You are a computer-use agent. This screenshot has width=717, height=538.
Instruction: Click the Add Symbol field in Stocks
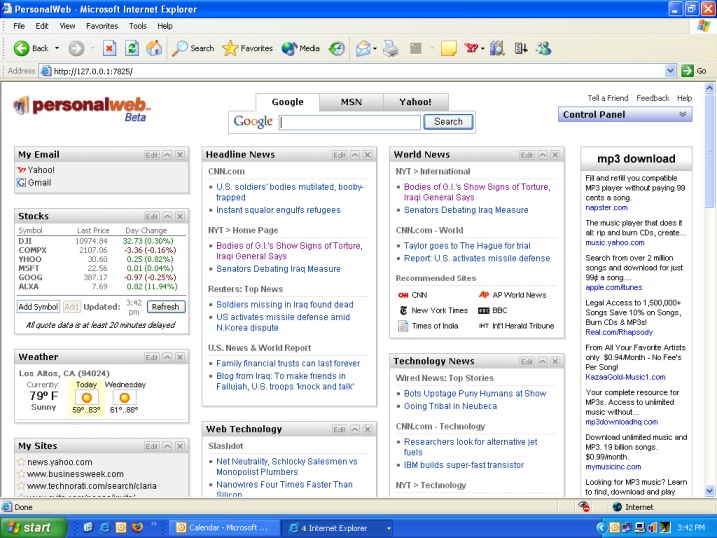tap(38, 307)
